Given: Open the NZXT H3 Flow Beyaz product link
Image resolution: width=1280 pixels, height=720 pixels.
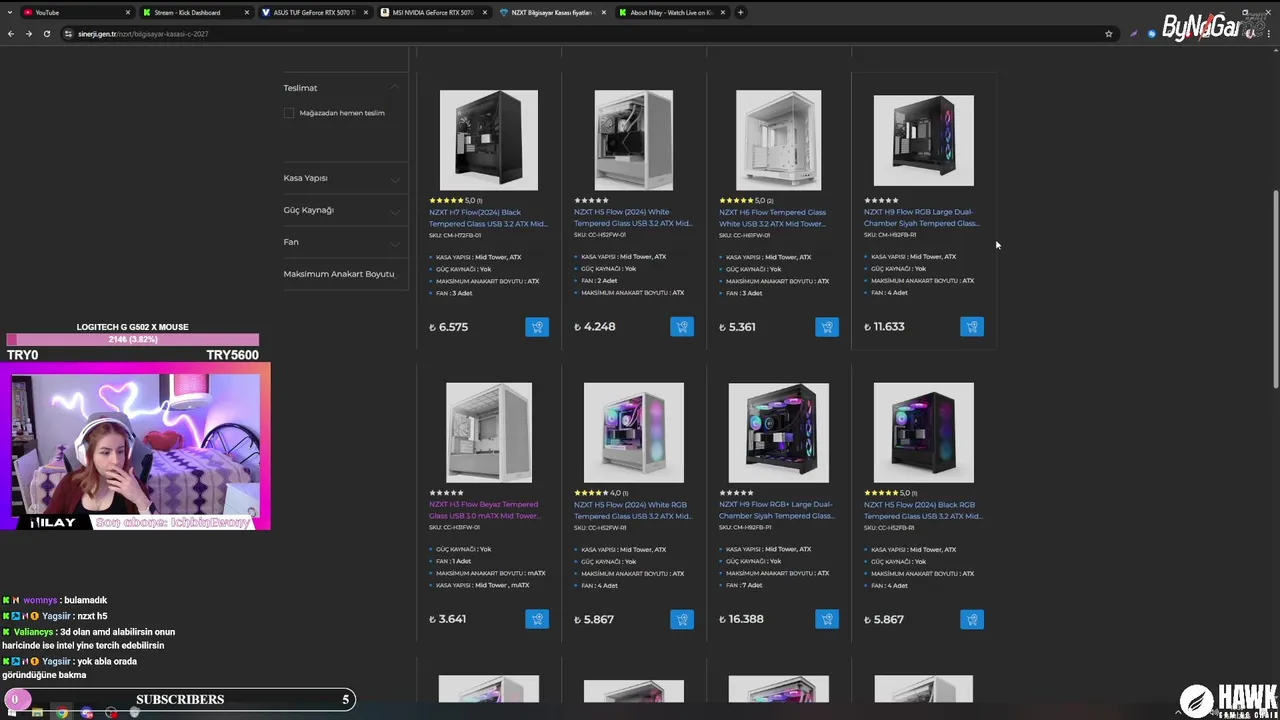Looking at the screenshot, I should click(485, 510).
